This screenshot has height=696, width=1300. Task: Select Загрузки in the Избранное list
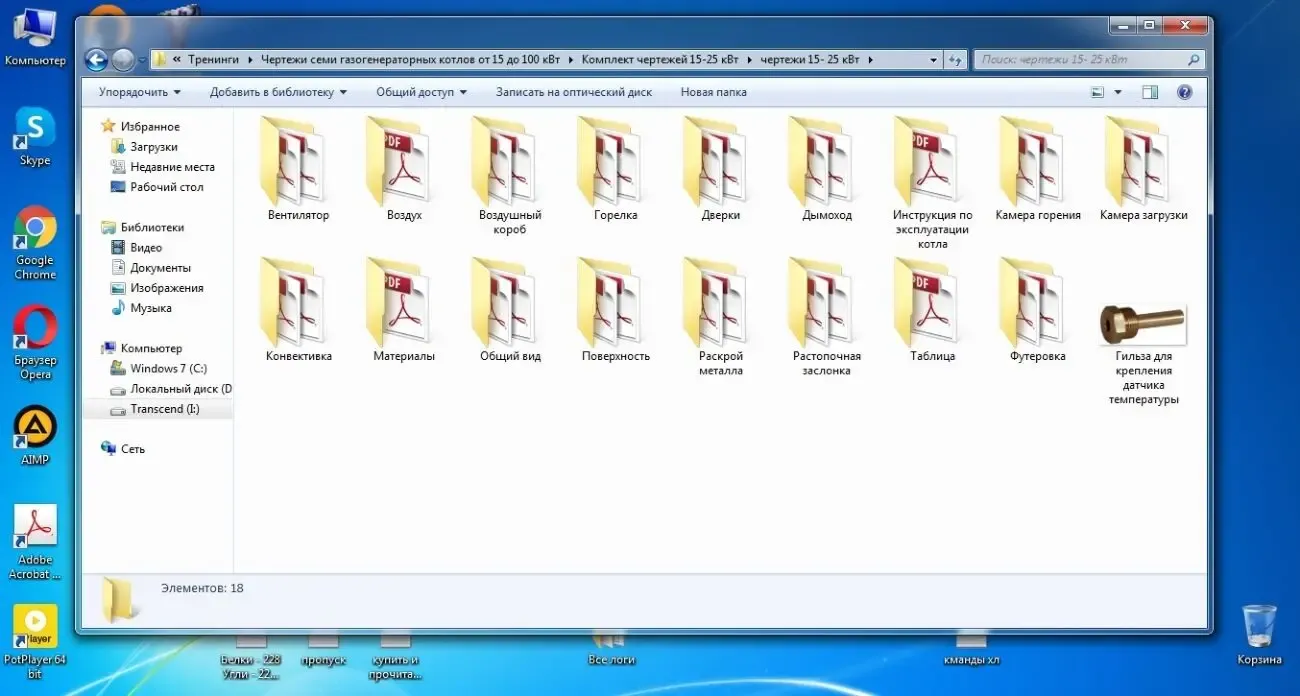153,147
